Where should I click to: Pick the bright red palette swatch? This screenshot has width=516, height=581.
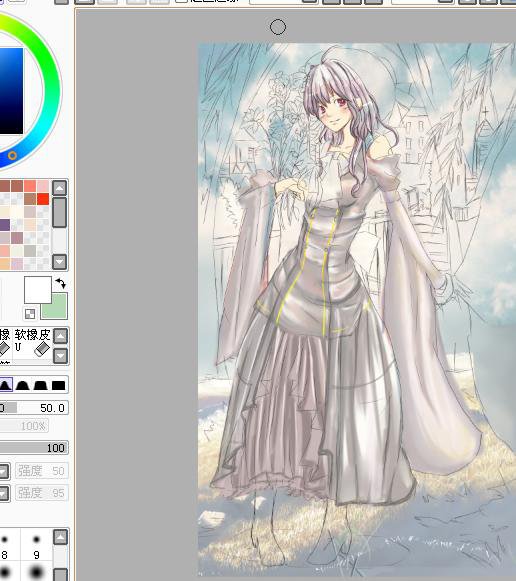(x=43, y=199)
